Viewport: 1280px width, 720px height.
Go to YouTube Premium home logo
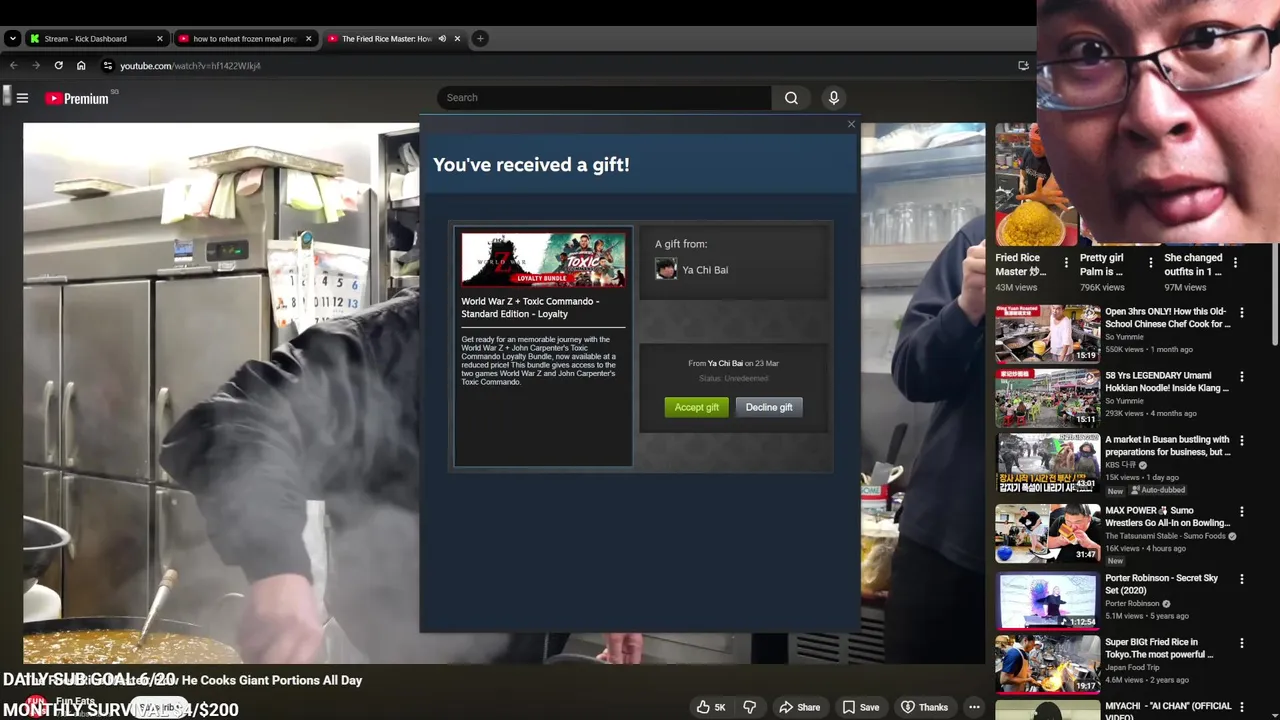(78, 98)
